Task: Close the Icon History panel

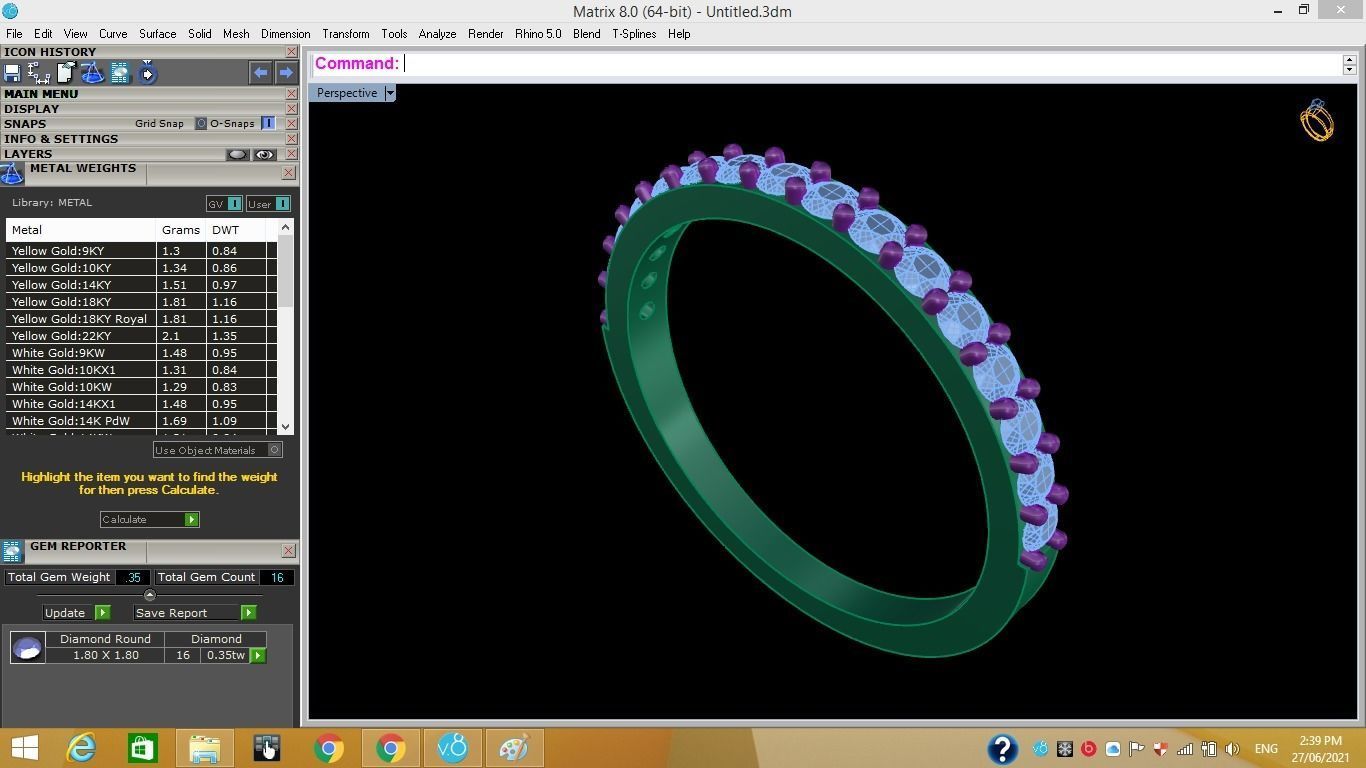Action: click(291, 52)
